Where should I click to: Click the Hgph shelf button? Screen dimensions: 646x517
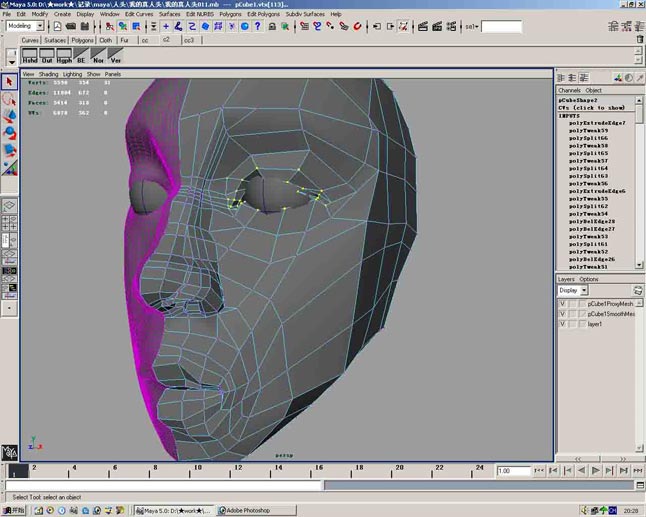tap(64, 56)
